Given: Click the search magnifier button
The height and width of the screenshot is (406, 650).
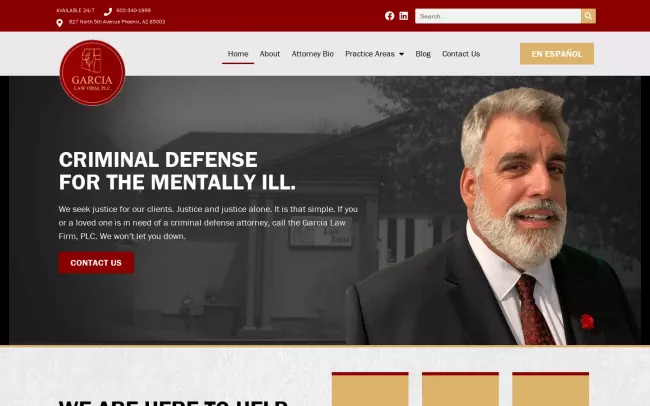Looking at the screenshot, I should [x=588, y=16].
